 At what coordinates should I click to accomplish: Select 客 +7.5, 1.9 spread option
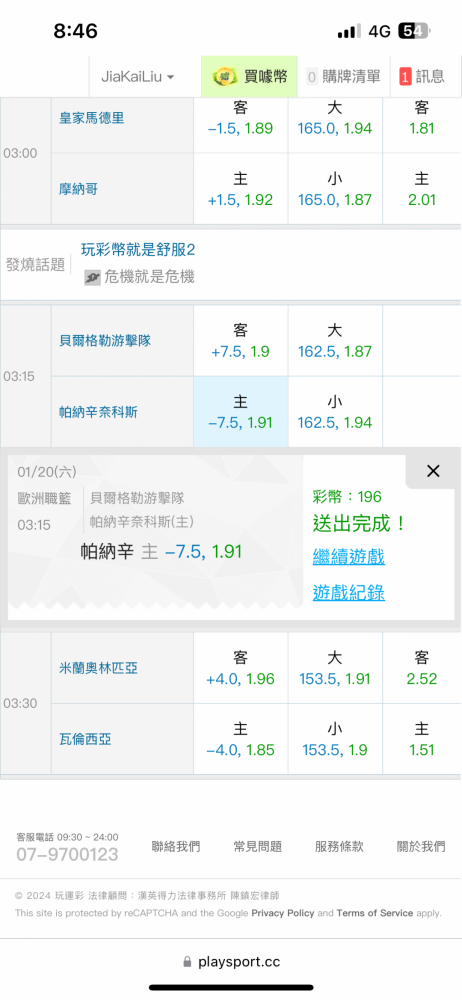pyautogui.click(x=241, y=341)
